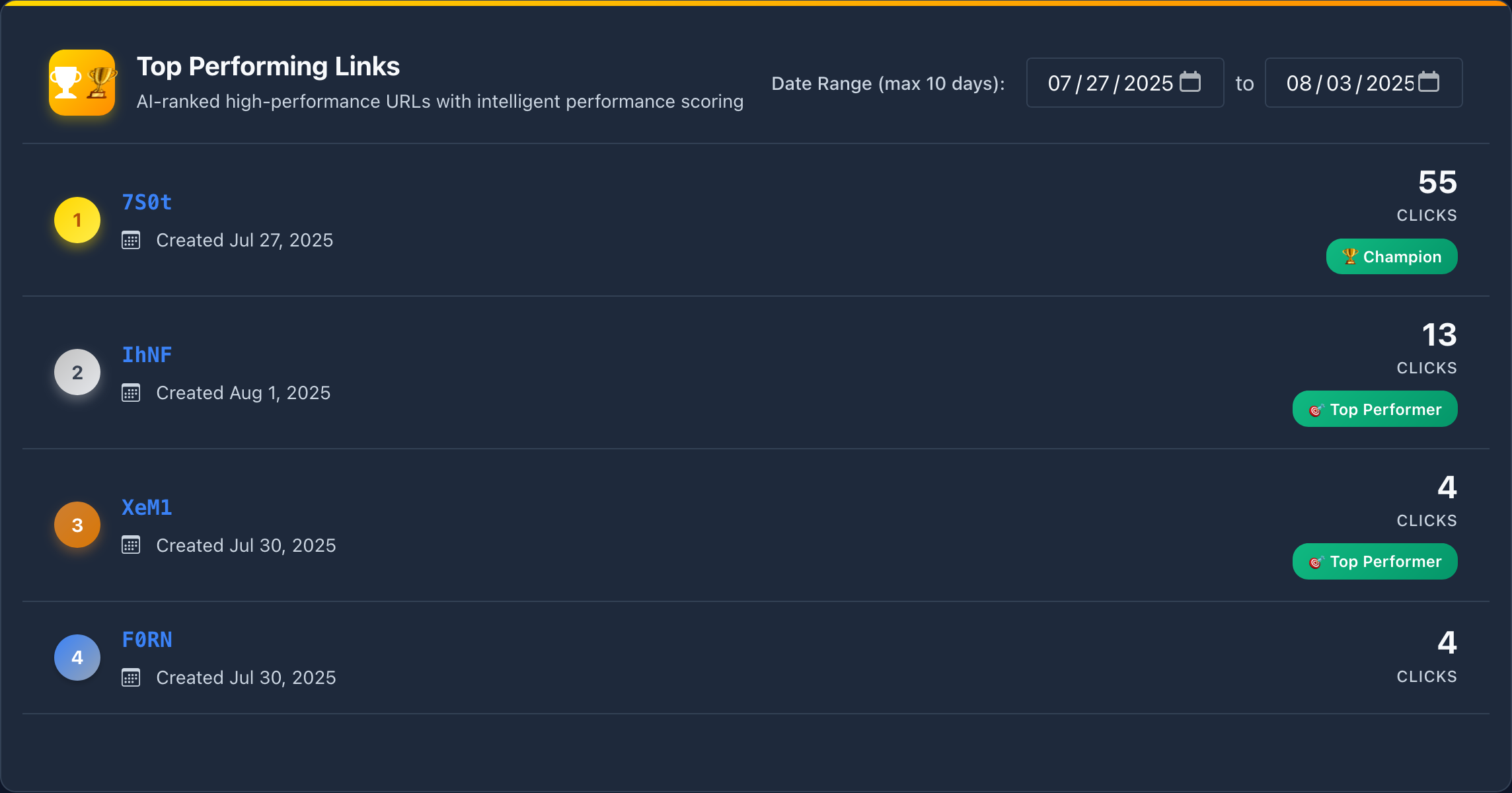Screen dimensions: 1512x793
Task: Open the XeM1 link
Action: coord(147,508)
